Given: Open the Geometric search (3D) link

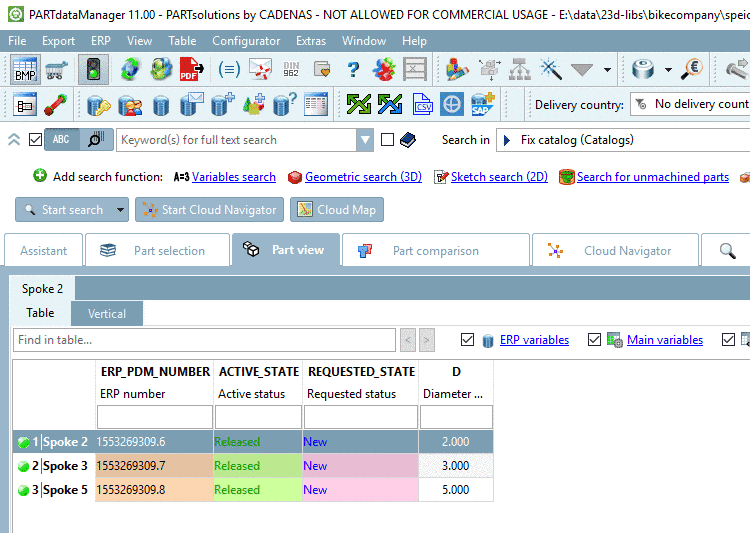Looking at the screenshot, I should click(363, 177).
